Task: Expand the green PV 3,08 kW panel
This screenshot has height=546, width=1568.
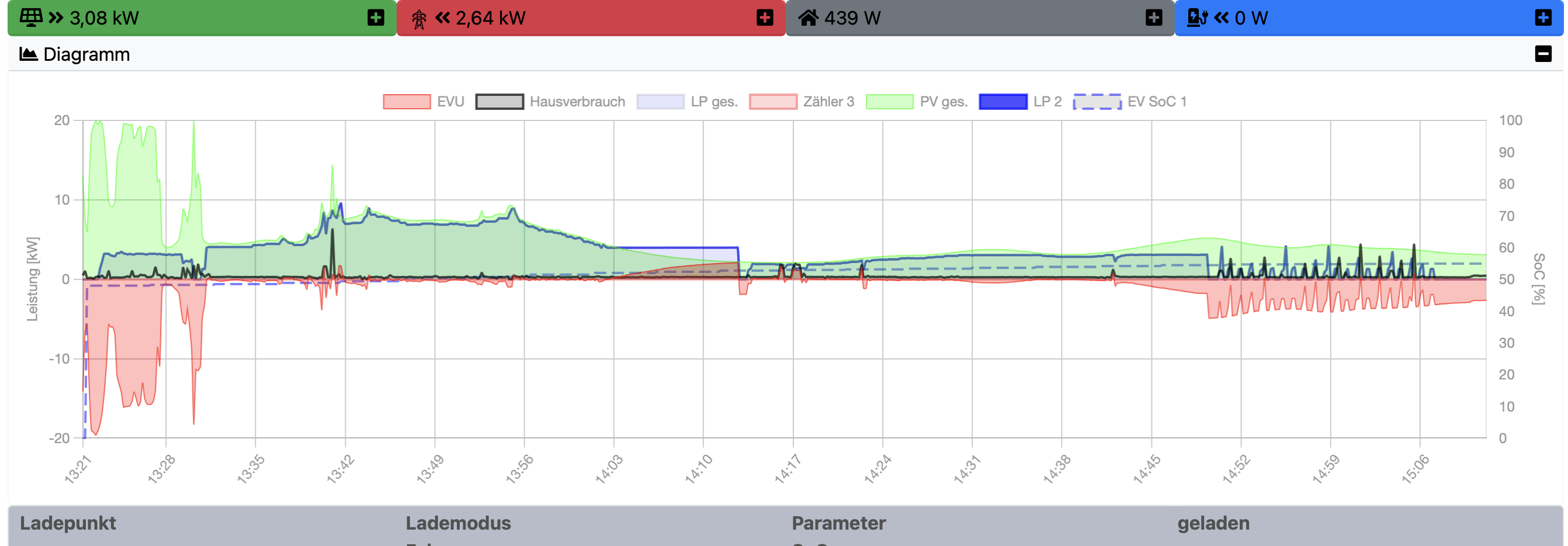Action: point(376,18)
